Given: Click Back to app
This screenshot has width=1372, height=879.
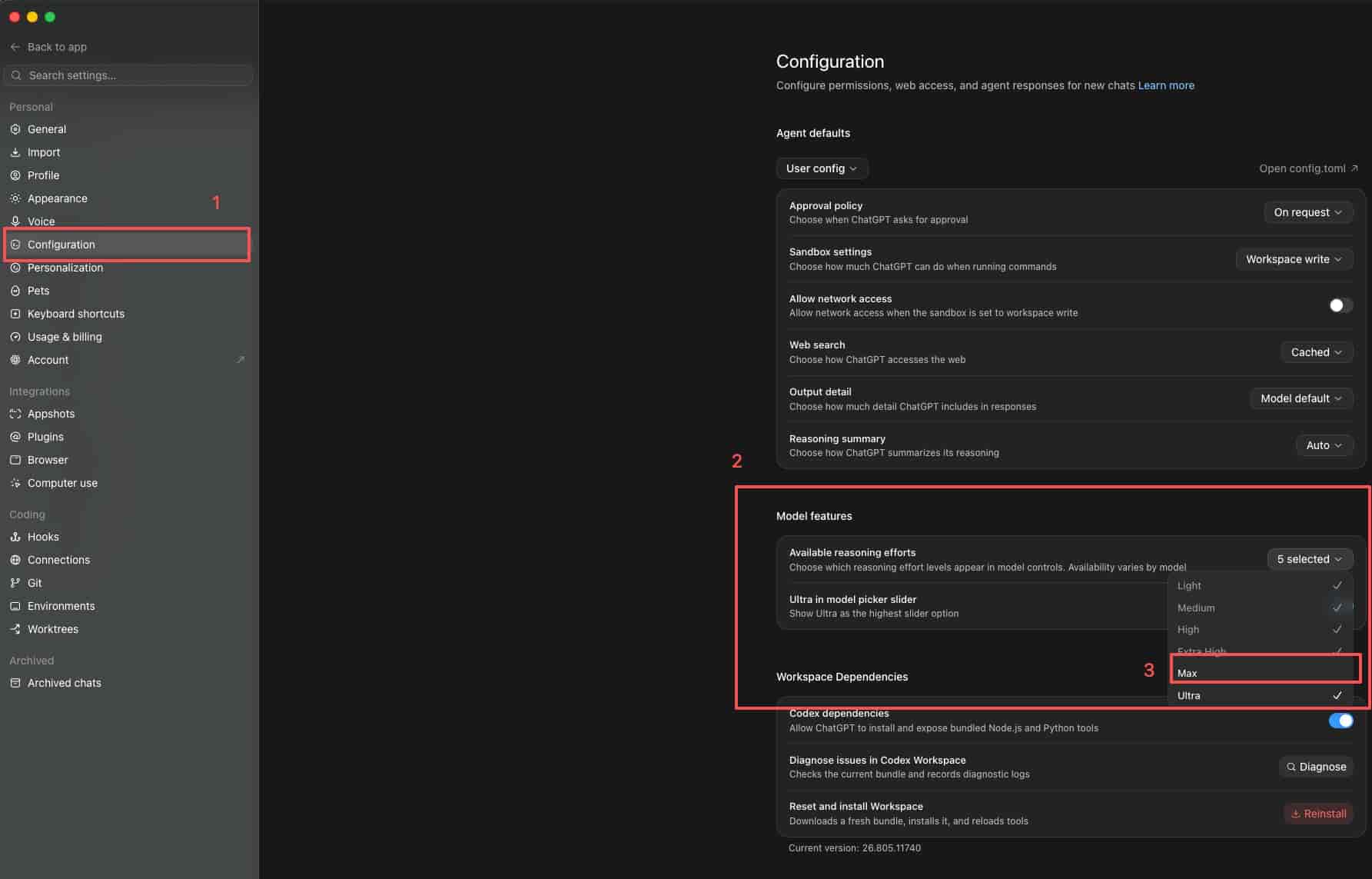Looking at the screenshot, I should 48,47.
